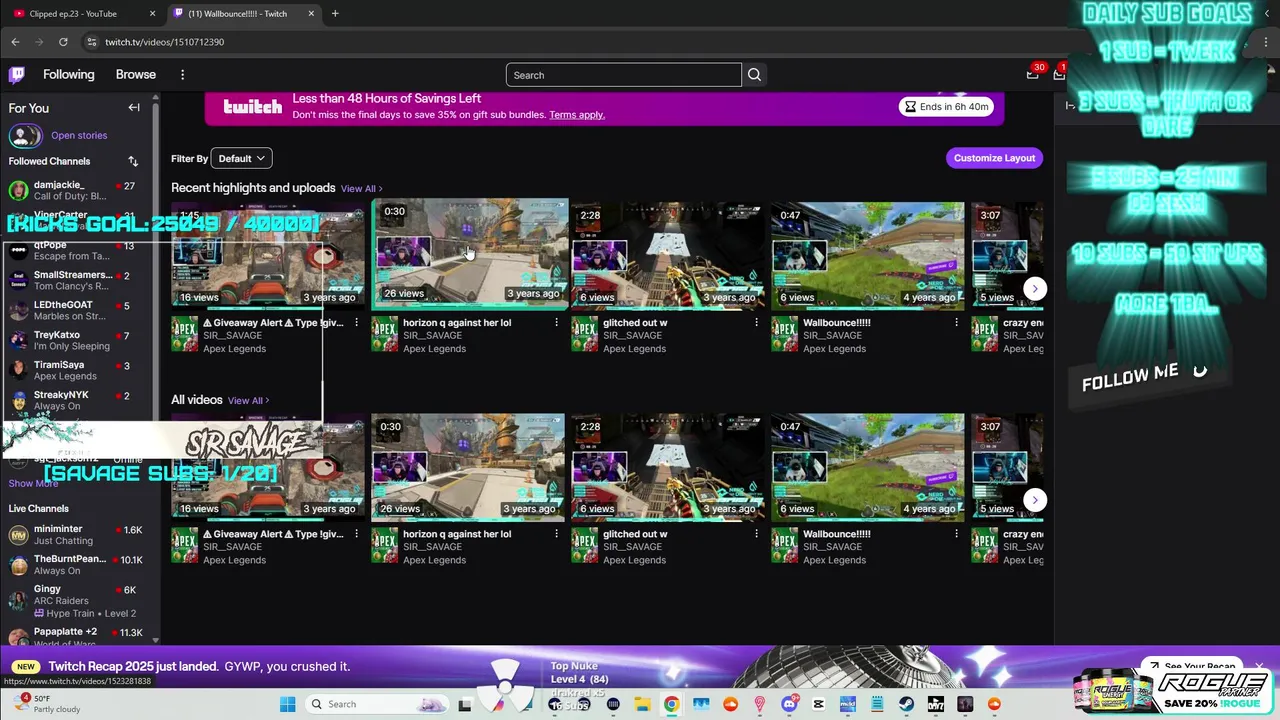Open Gingy live channel
The width and height of the screenshot is (1280, 720).
[x=76, y=601]
